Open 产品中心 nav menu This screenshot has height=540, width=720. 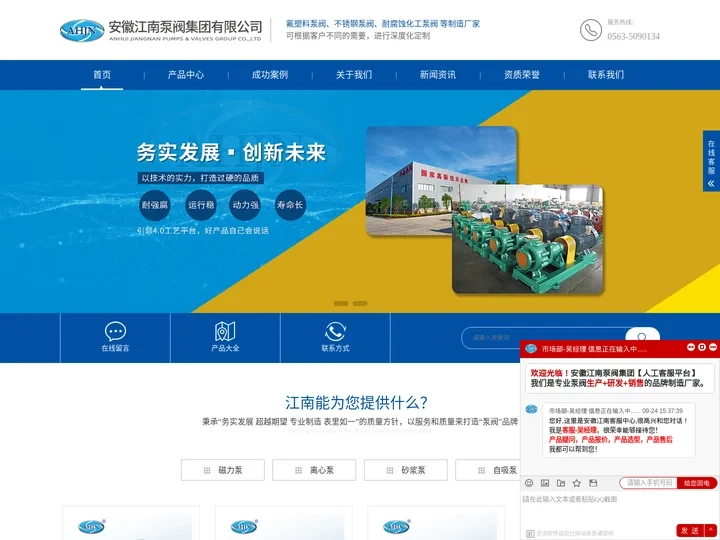coord(186,75)
